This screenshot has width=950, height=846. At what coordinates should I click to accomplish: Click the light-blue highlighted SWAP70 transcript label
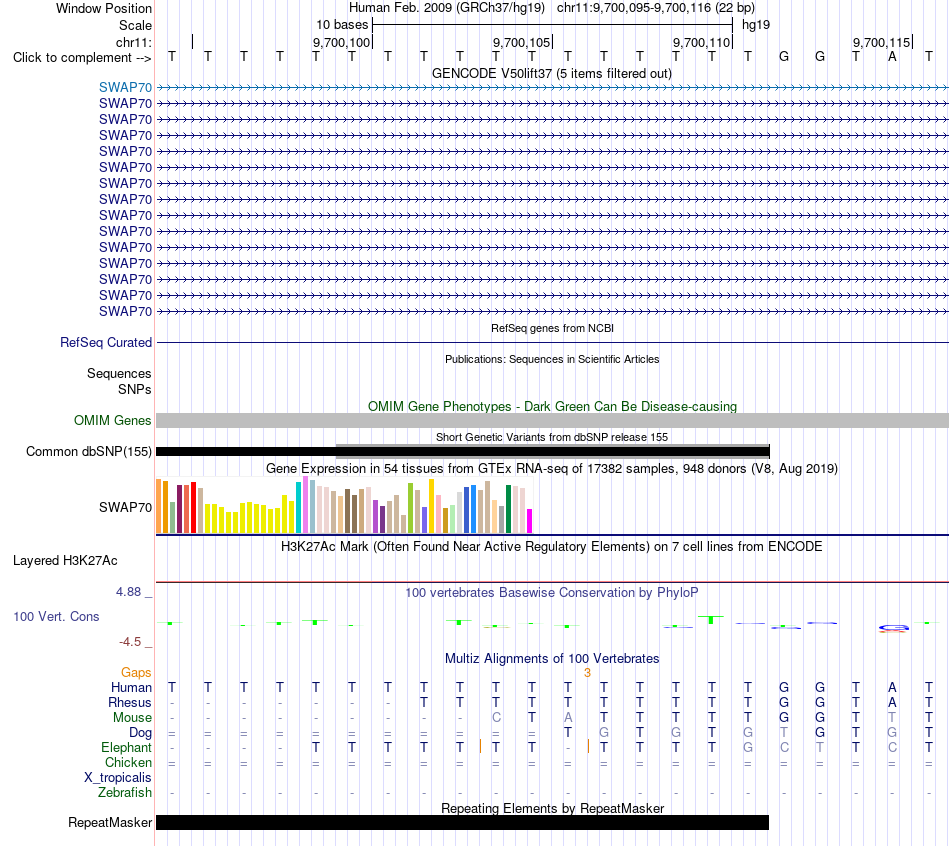[125, 87]
